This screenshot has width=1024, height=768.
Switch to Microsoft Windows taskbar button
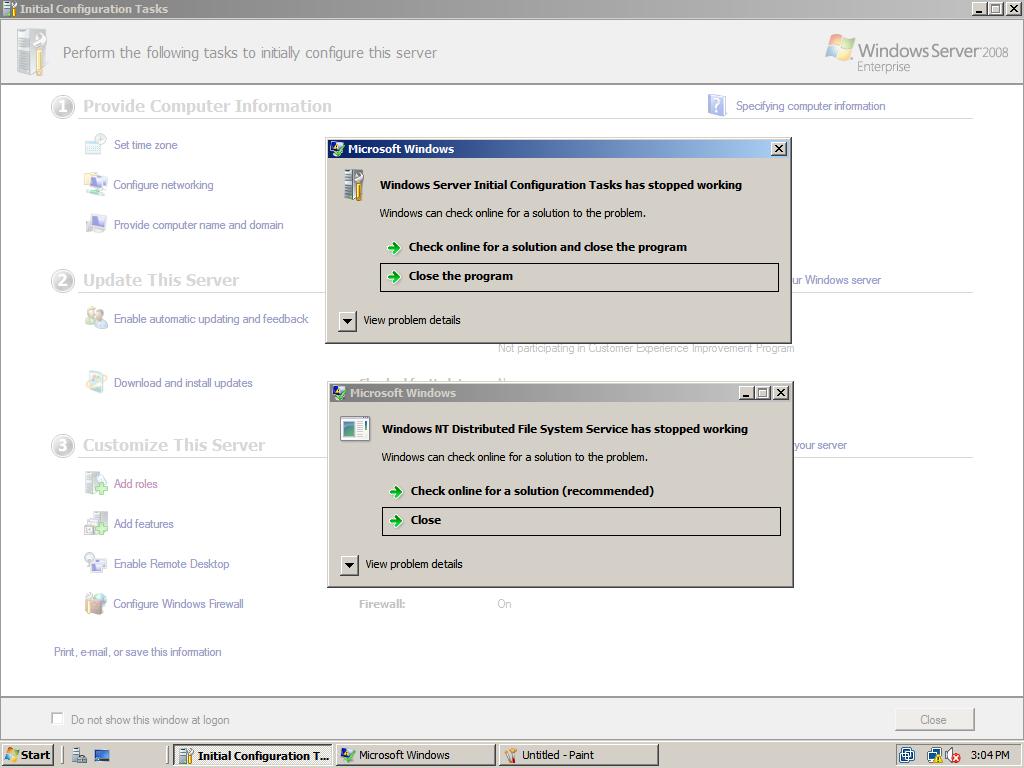coord(416,755)
